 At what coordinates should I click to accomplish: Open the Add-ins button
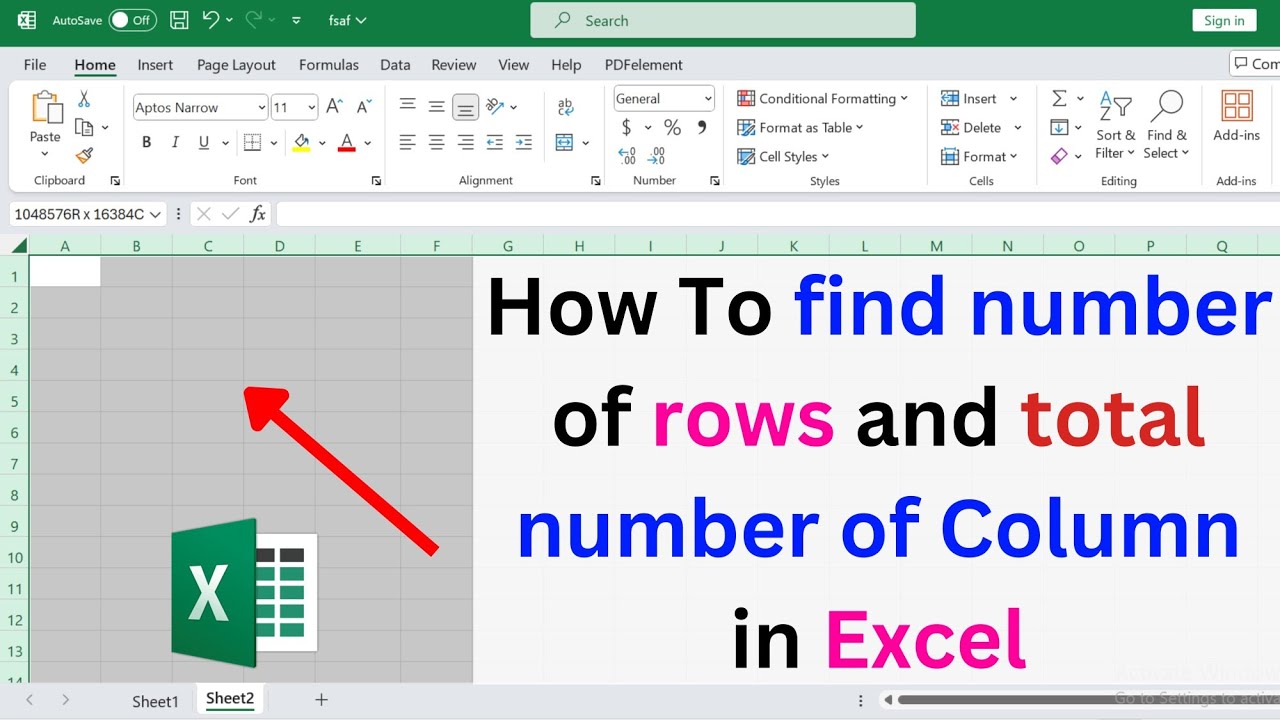pos(1237,116)
